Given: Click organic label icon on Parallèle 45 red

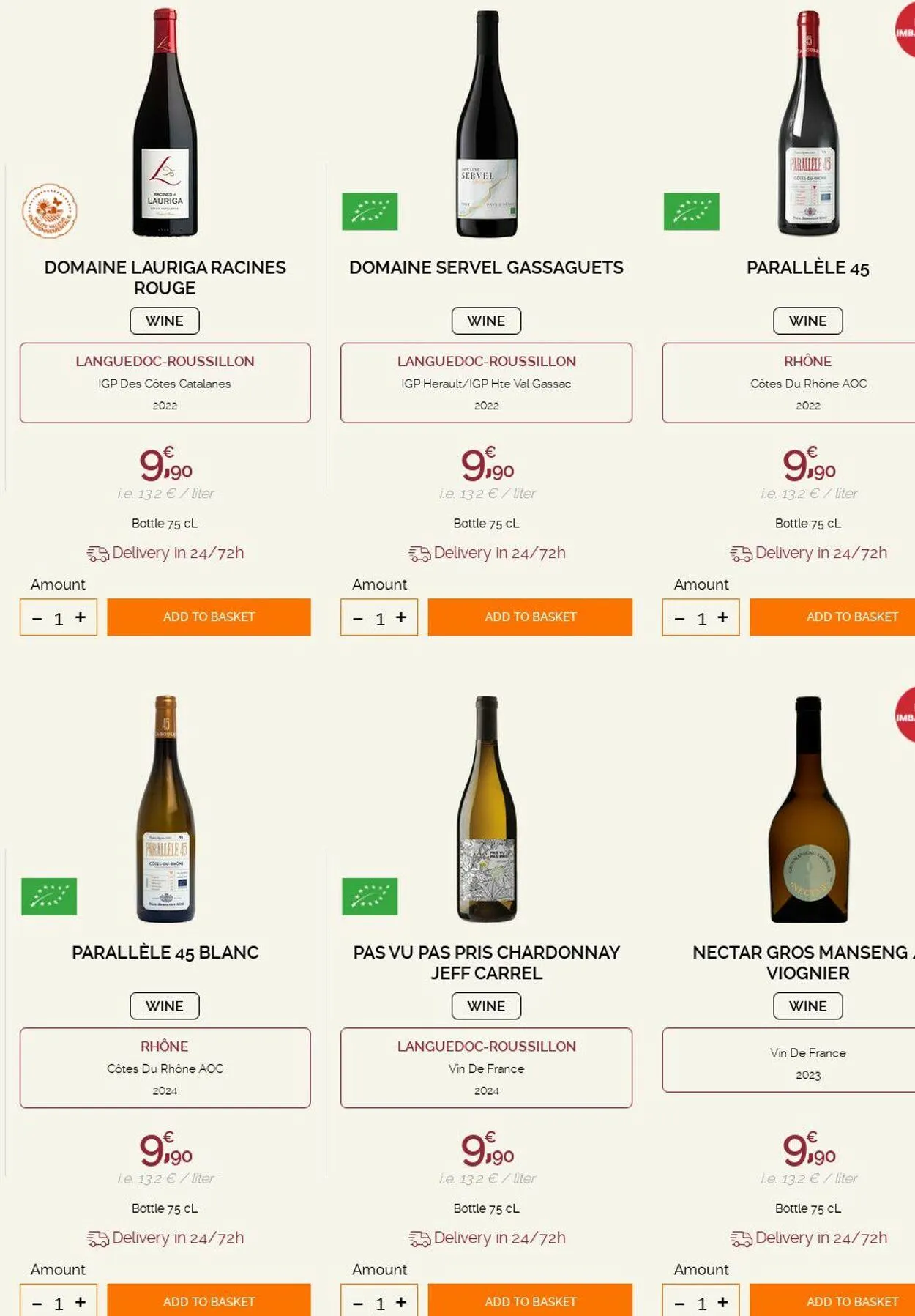Looking at the screenshot, I should [691, 212].
